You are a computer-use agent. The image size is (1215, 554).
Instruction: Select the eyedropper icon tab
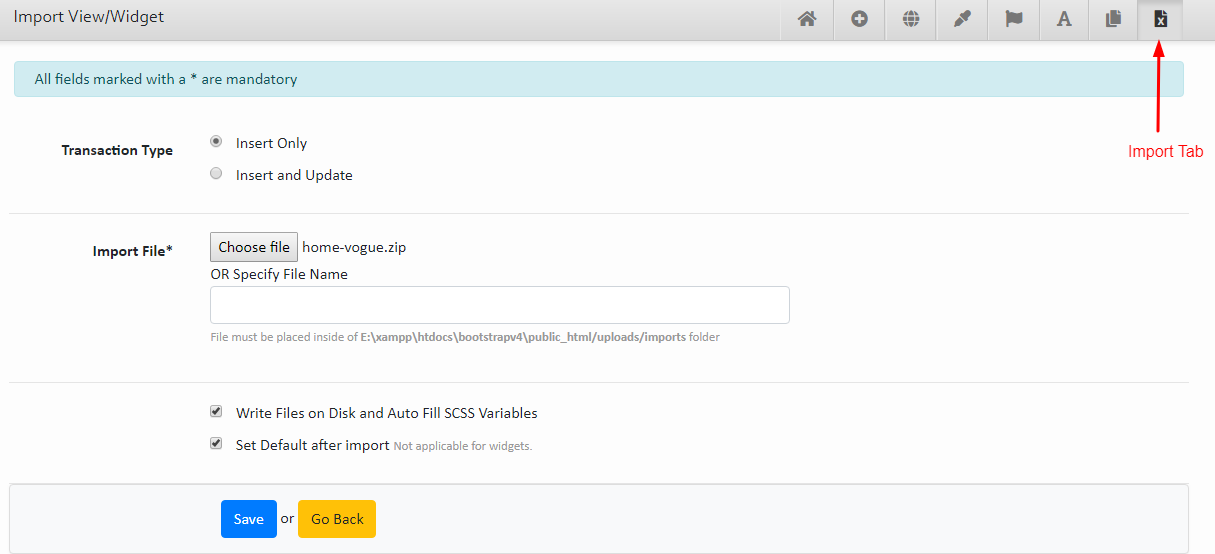tap(962, 19)
